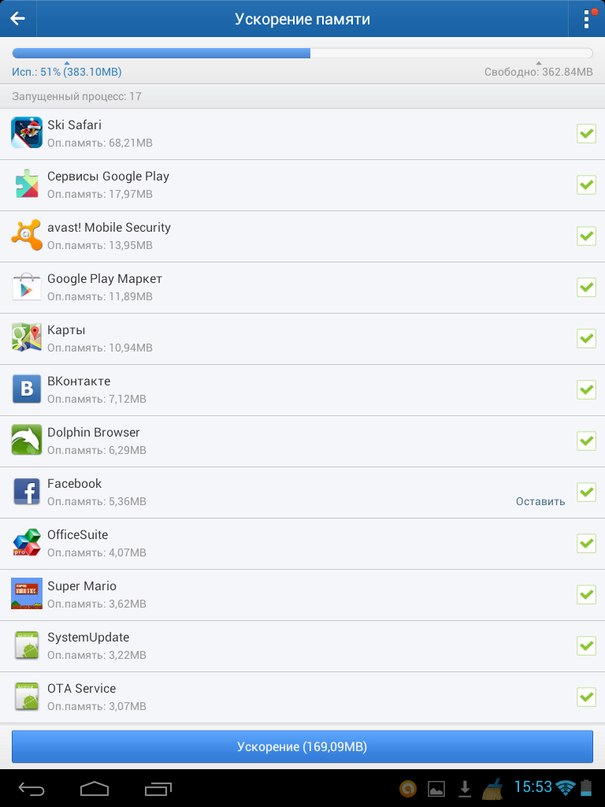The image size is (605, 807).
Task: Uncheck the Google Play Маркет checkbox
Action: [x=586, y=287]
